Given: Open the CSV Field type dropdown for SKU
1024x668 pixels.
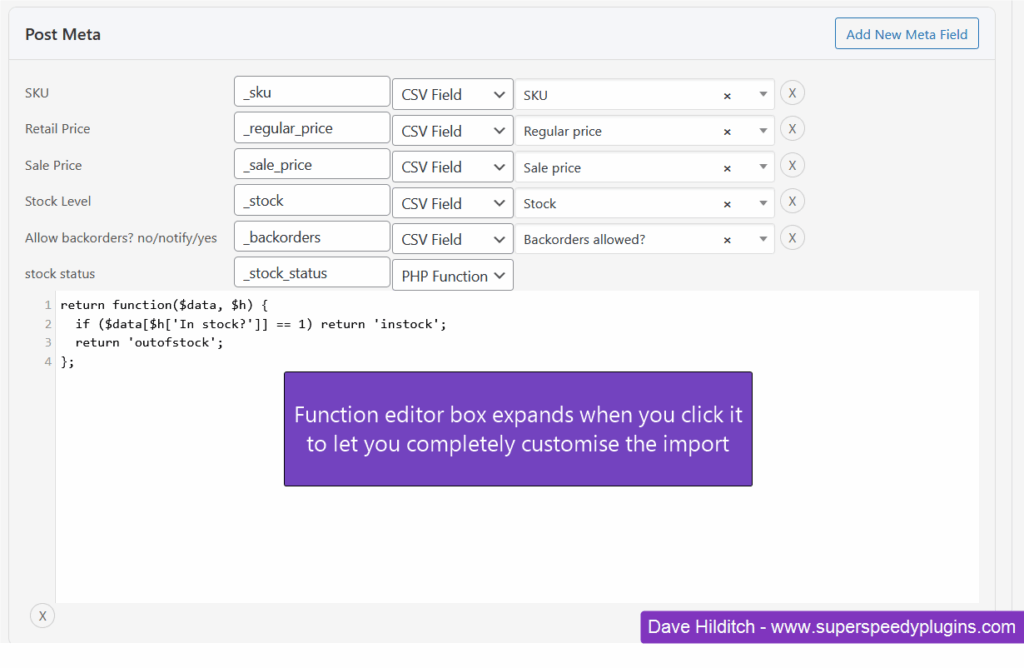Looking at the screenshot, I should [452, 95].
